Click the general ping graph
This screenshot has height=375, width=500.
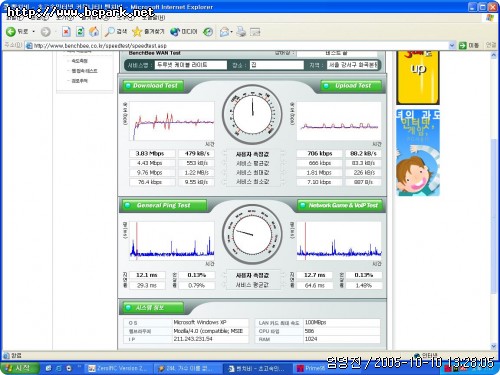172,241
